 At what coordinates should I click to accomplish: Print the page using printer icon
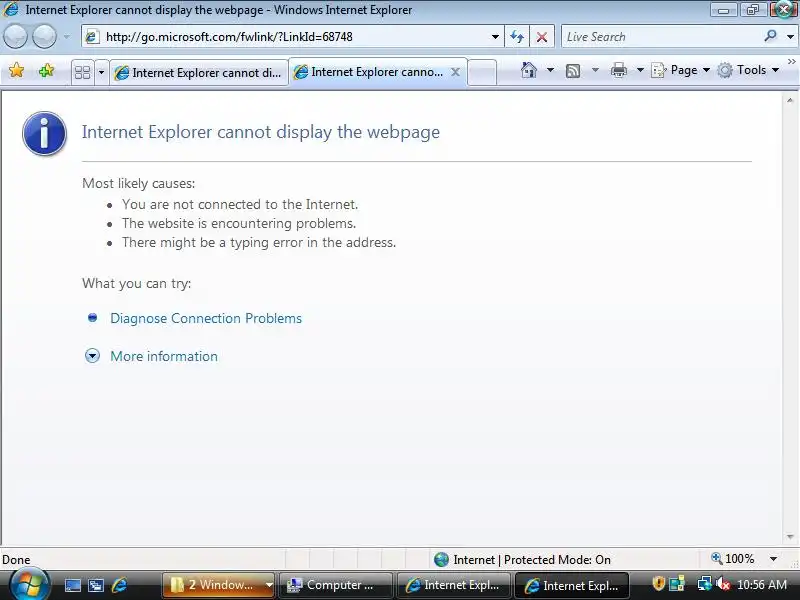618,70
